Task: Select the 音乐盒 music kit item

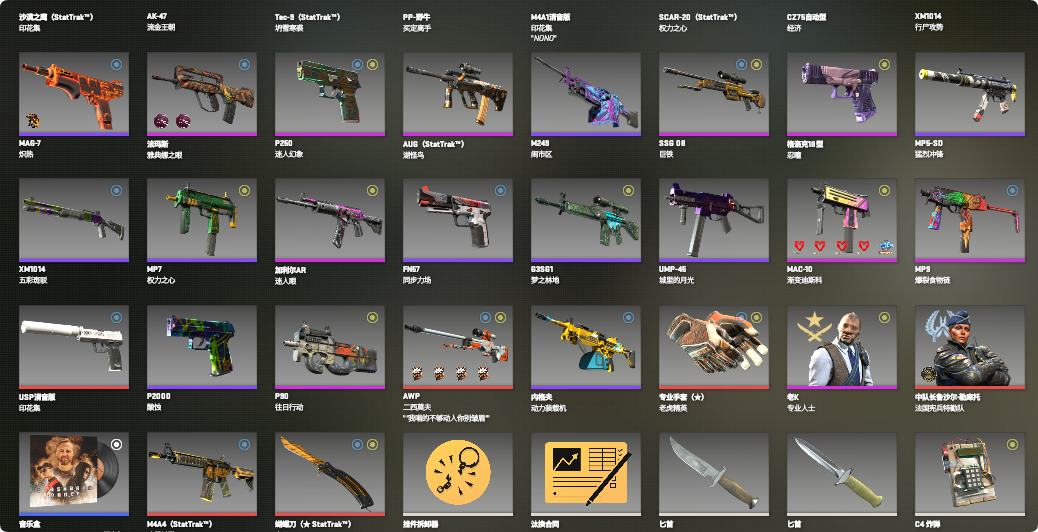Action: tap(73, 473)
